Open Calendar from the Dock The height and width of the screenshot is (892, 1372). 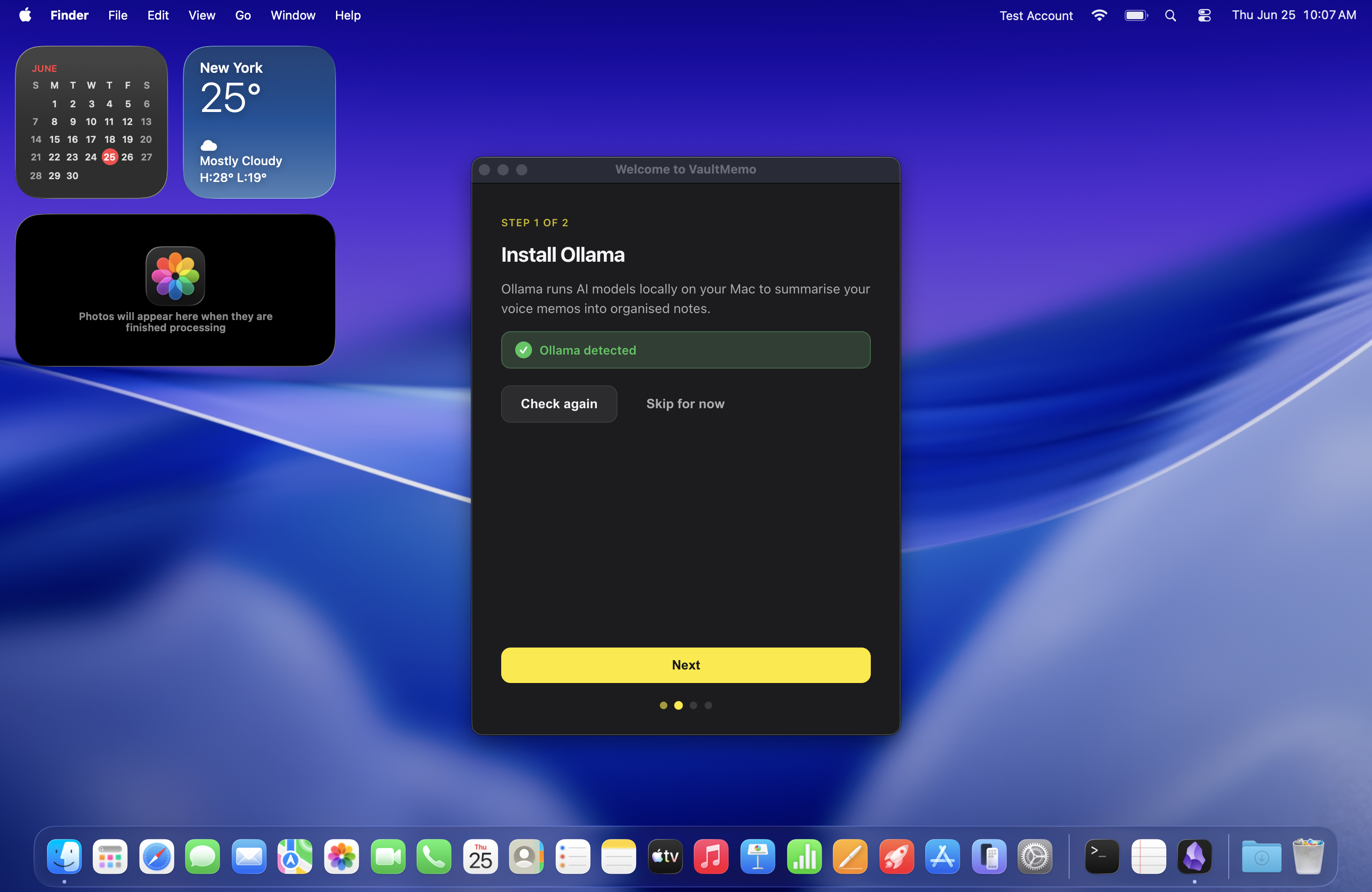coord(480,856)
